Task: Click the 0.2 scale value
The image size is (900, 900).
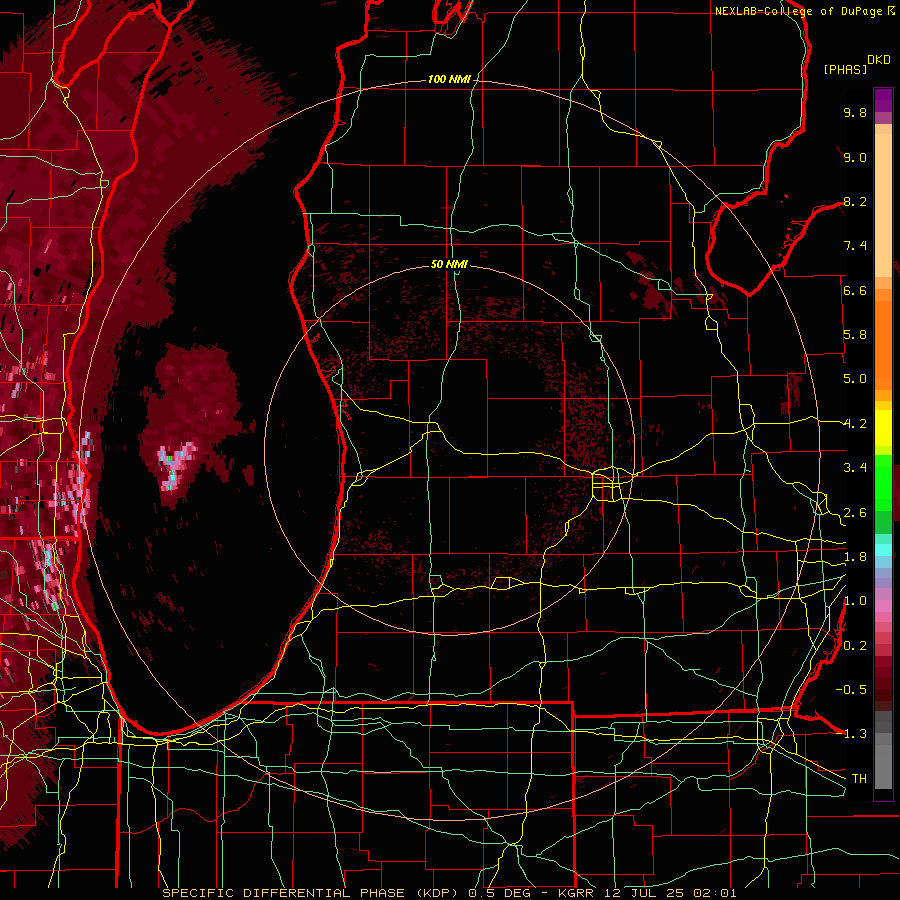Action: click(855, 646)
